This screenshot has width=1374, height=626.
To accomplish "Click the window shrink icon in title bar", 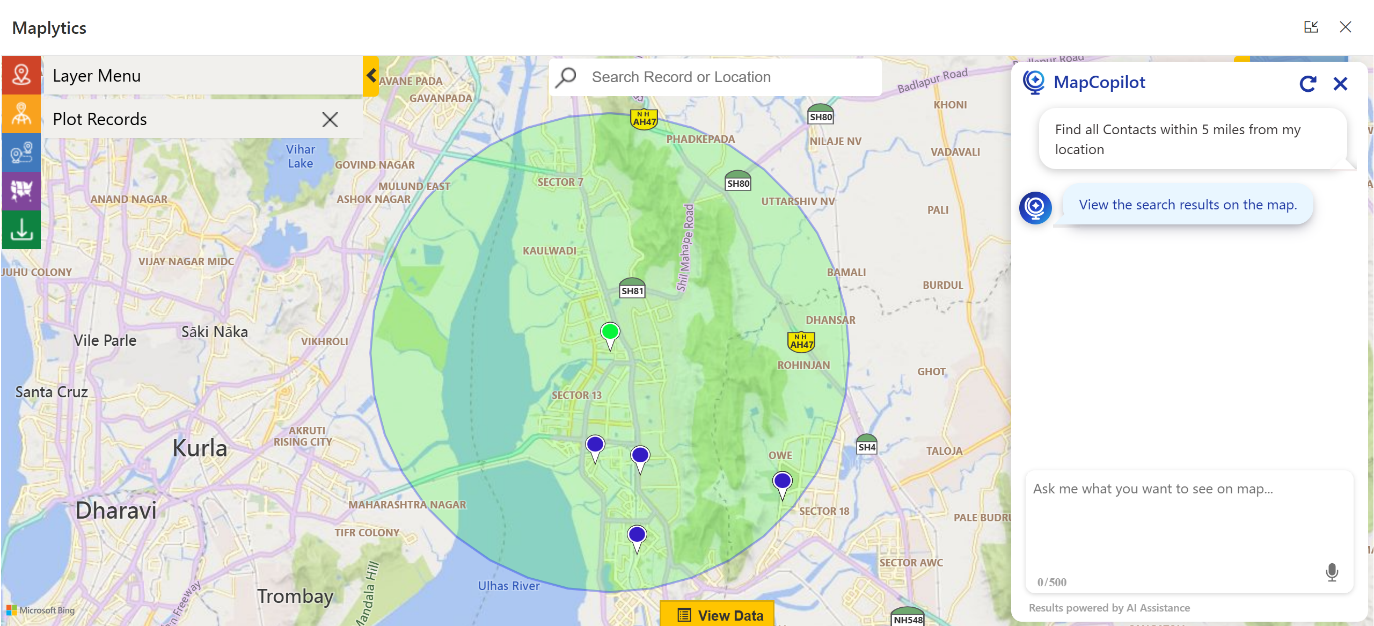I will (x=1311, y=28).
